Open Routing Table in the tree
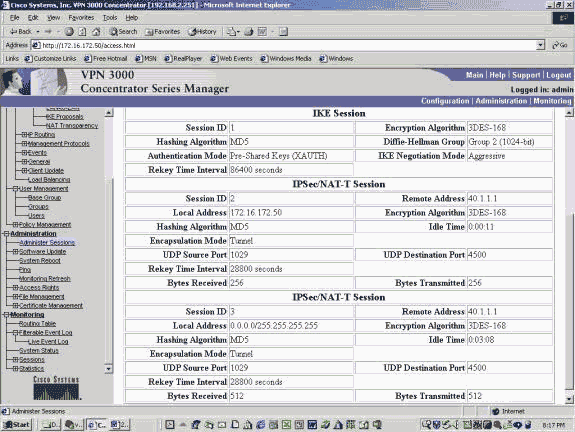 37,323
